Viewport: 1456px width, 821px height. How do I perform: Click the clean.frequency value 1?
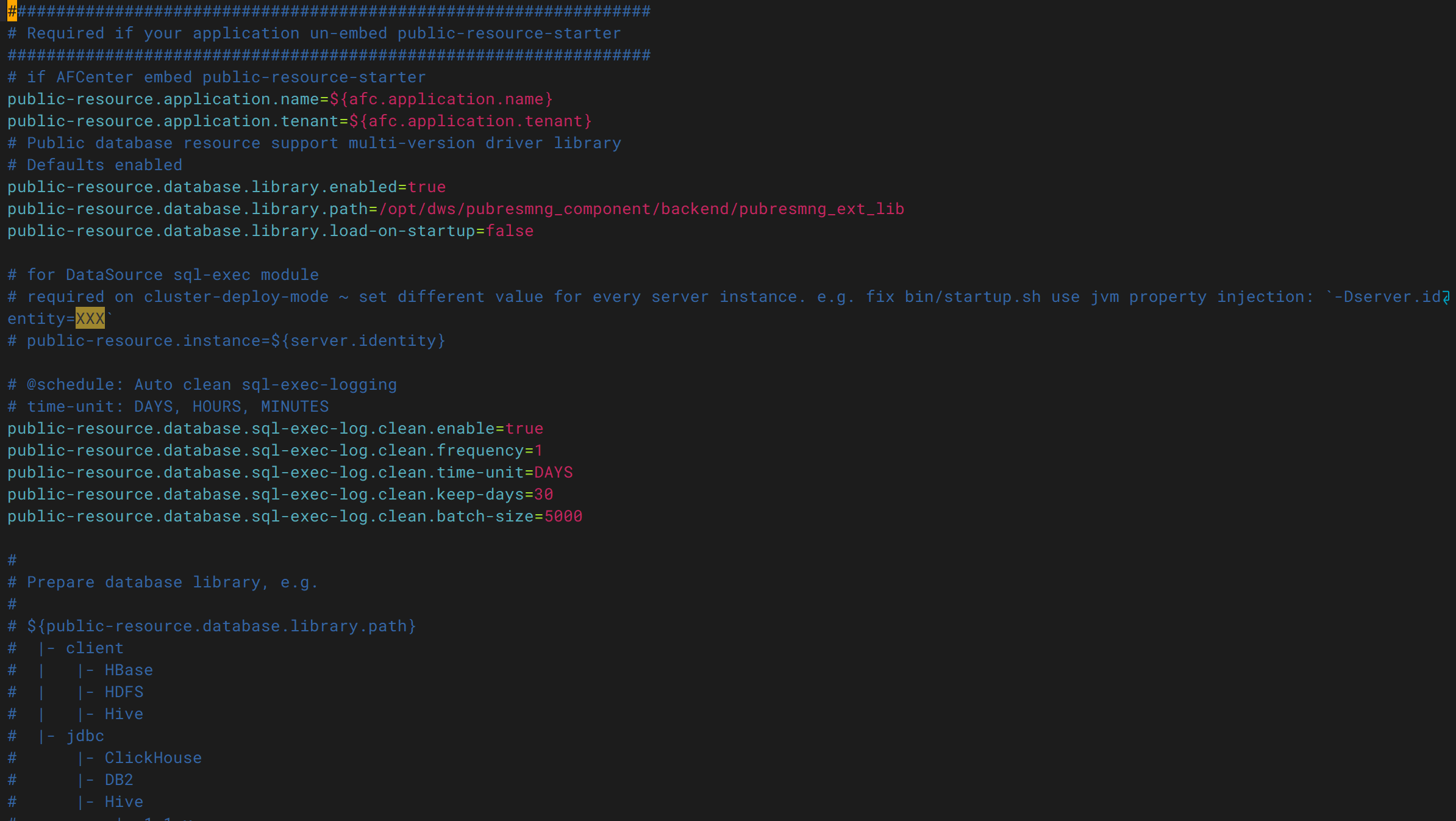pos(538,450)
